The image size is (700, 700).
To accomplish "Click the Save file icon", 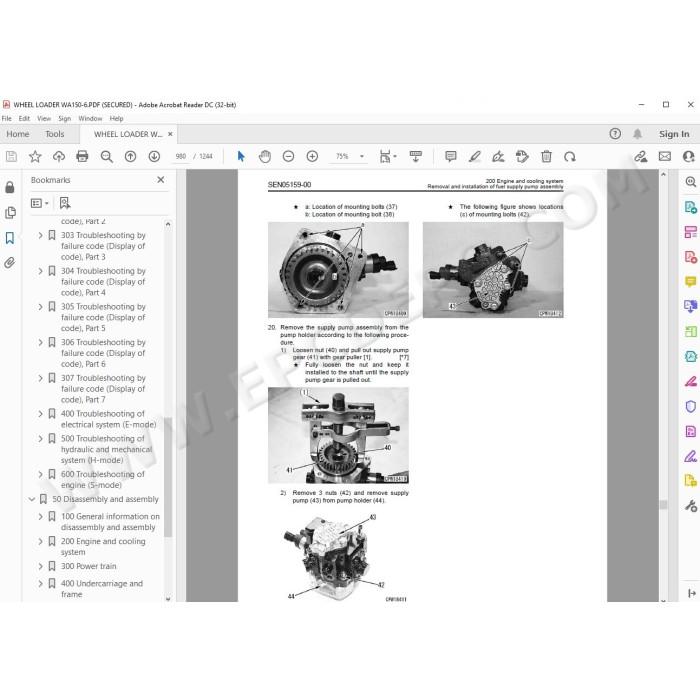I will click(x=11, y=156).
